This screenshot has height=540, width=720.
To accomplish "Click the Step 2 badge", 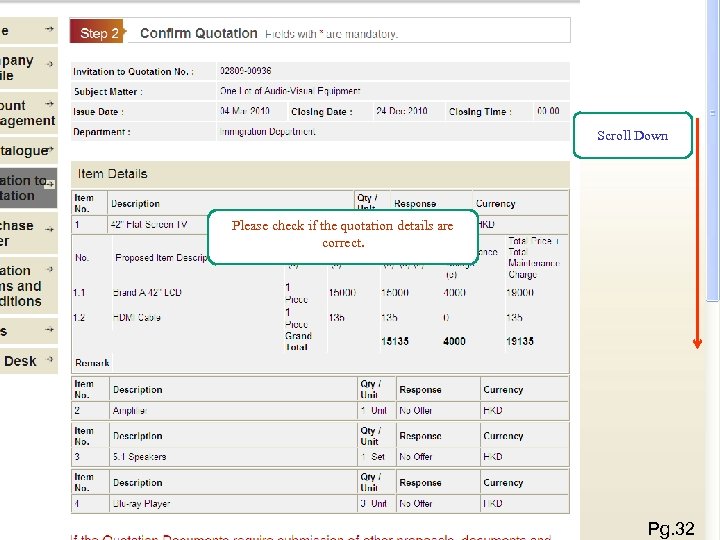I will point(98,32).
